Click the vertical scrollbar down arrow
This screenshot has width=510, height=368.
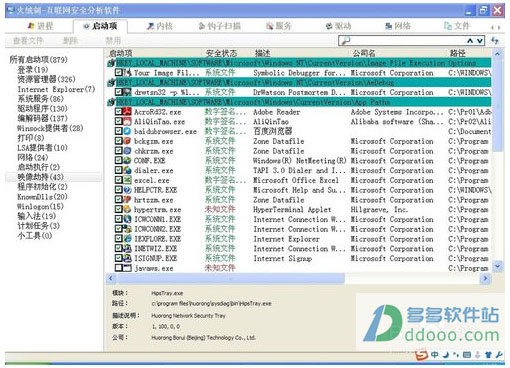tap(497, 267)
